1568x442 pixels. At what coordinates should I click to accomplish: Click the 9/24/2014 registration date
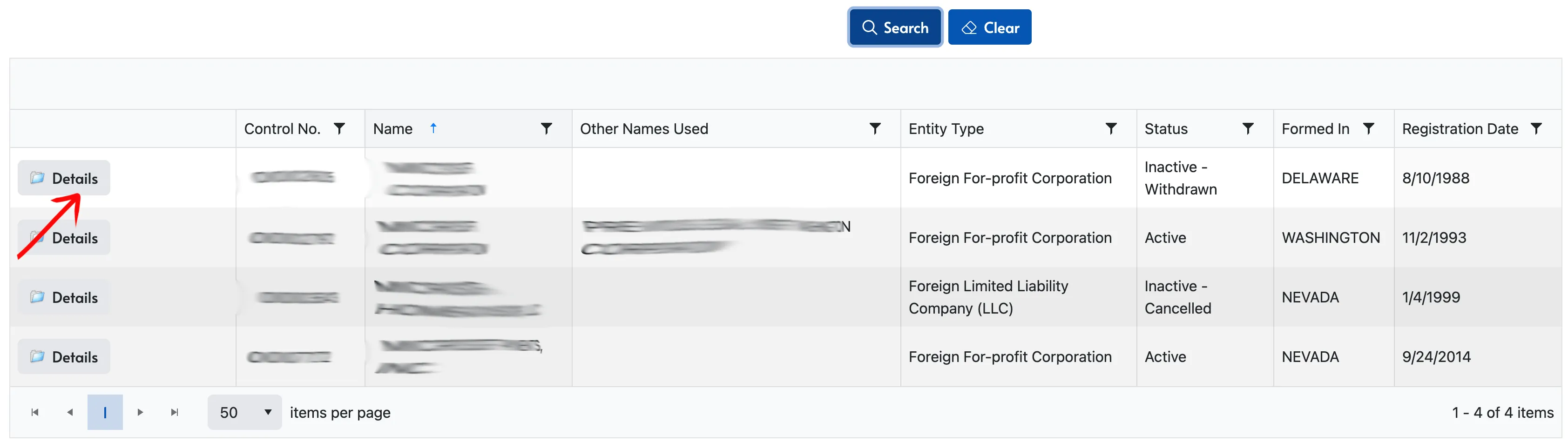coord(1436,357)
